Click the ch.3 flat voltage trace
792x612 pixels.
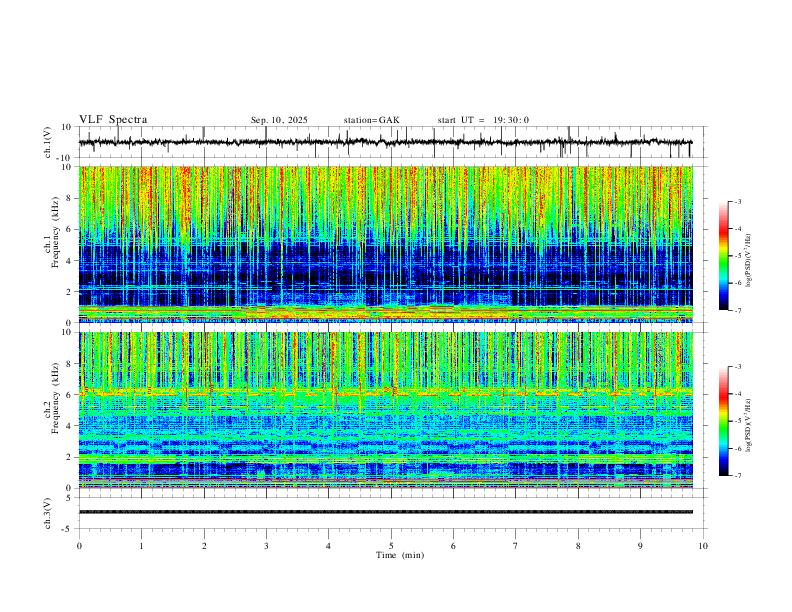click(x=386, y=512)
